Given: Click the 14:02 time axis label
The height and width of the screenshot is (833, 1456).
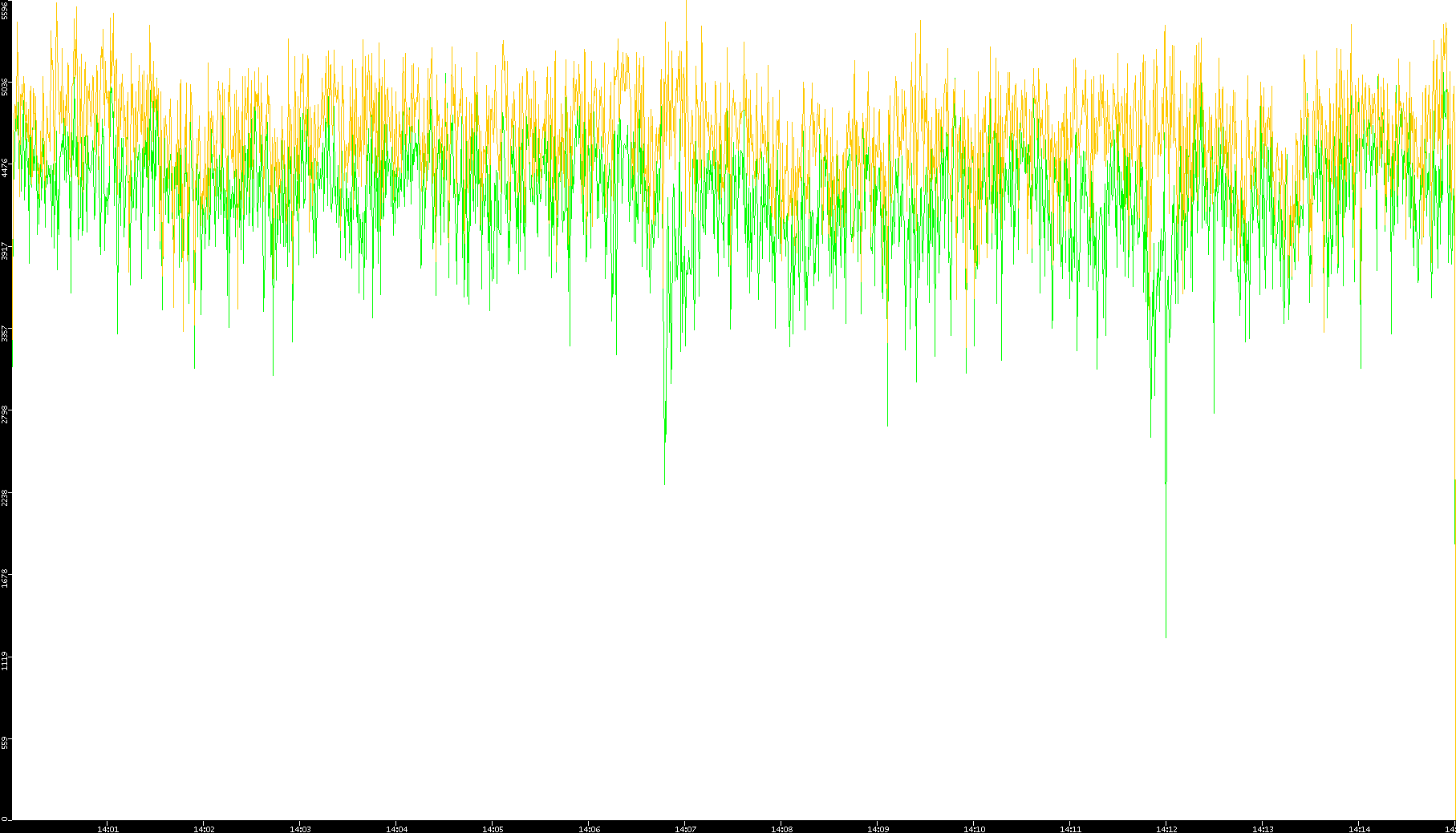Looking at the screenshot, I should (x=204, y=829).
